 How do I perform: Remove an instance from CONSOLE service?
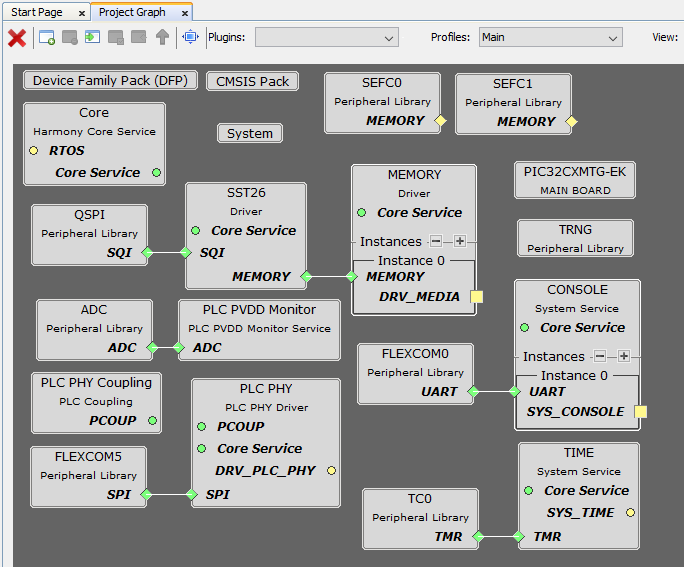tap(600, 356)
